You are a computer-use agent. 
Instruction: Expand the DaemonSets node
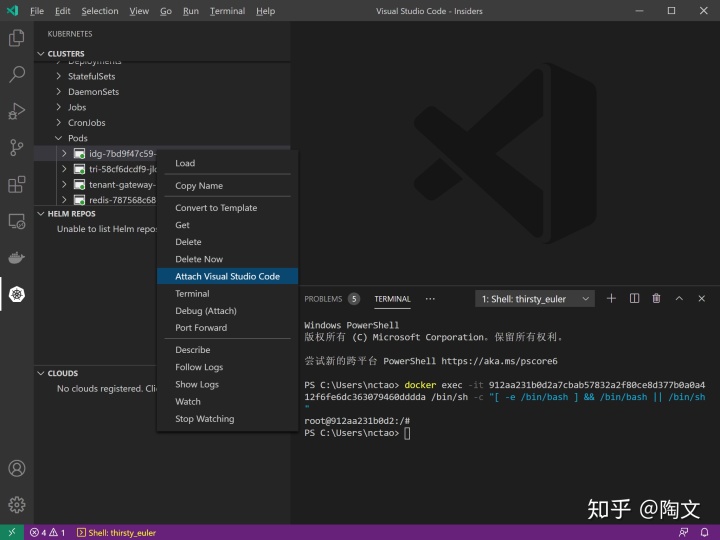pyautogui.click(x=58, y=91)
